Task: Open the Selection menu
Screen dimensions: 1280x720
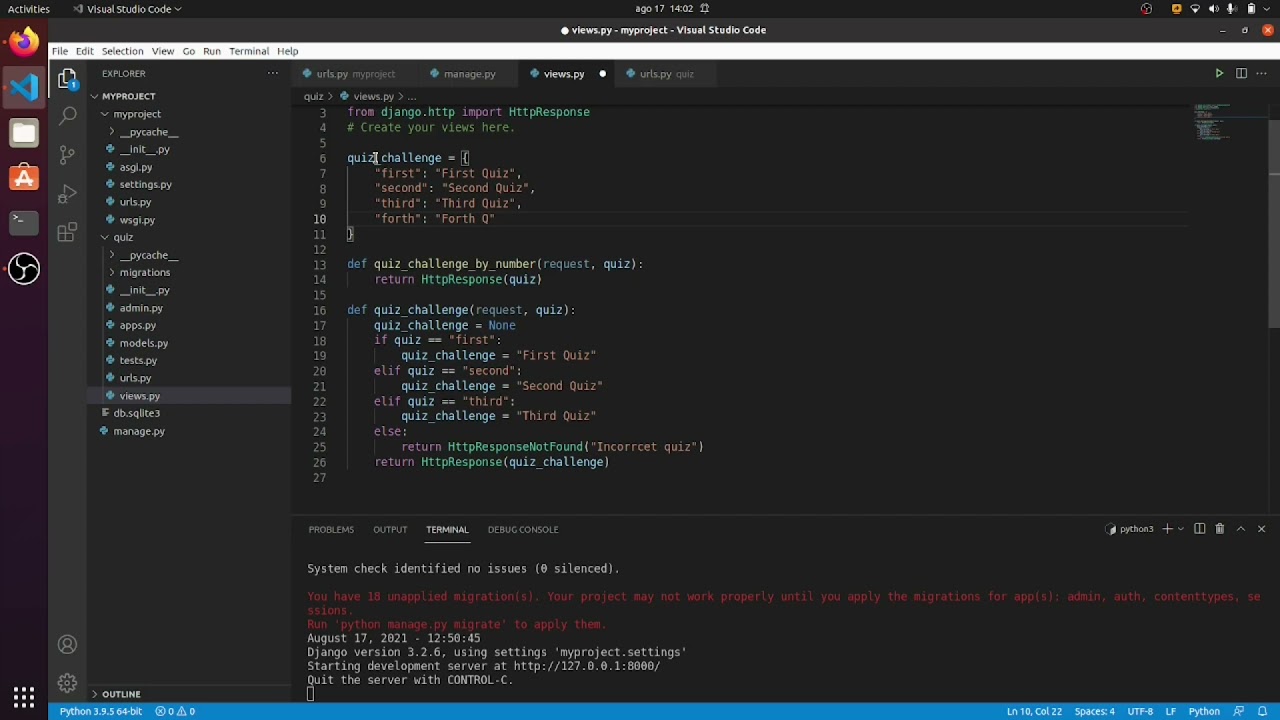Action: point(122,51)
